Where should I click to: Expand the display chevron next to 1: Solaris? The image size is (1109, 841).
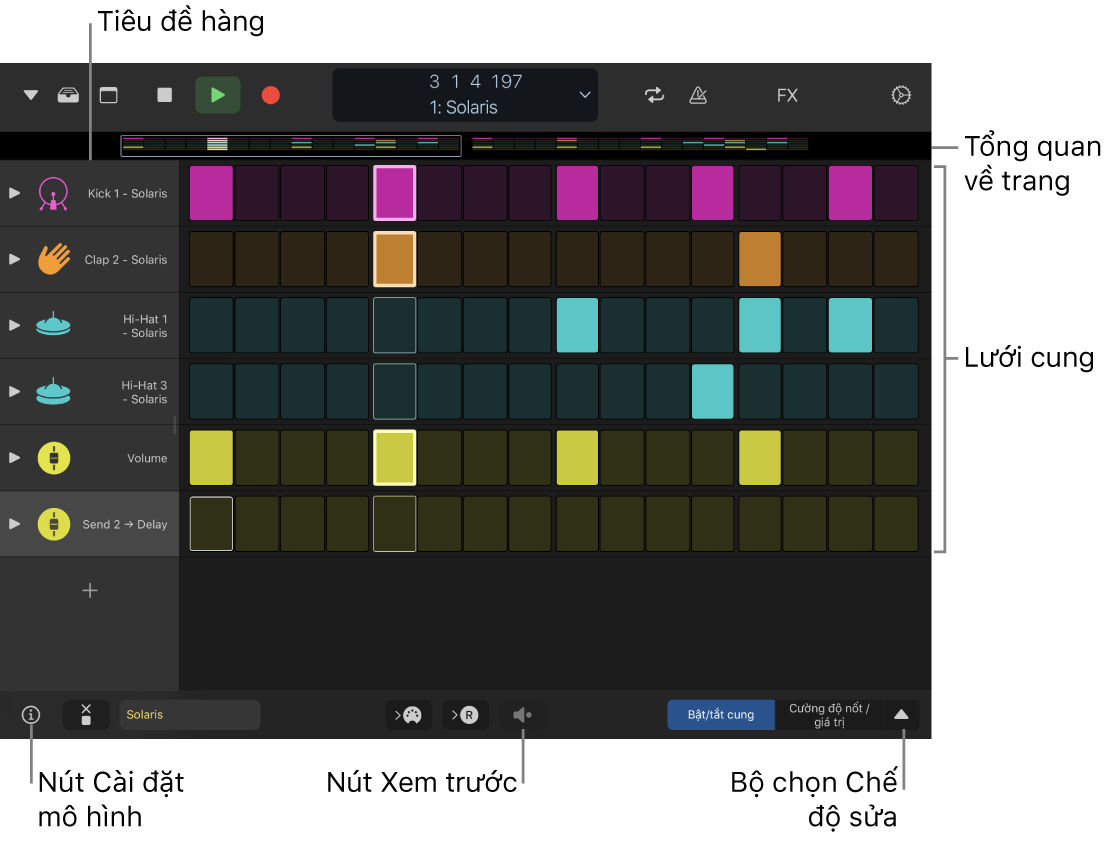click(x=585, y=95)
